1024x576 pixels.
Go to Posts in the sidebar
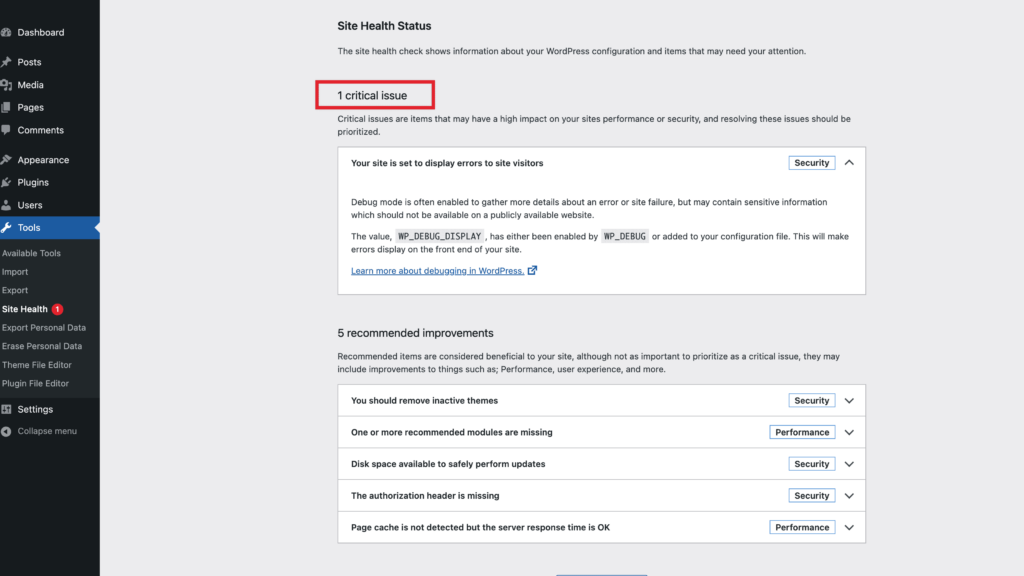click(29, 62)
